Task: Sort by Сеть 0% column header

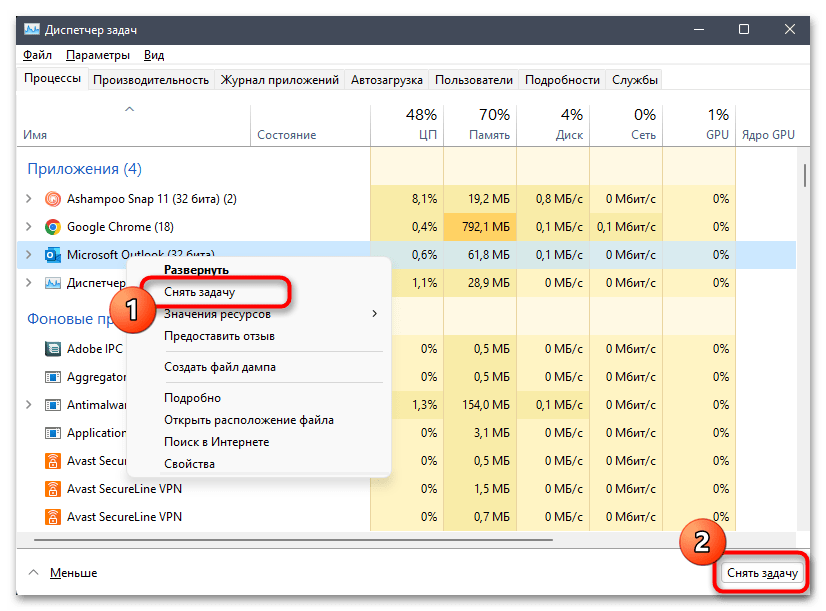Action: click(x=626, y=124)
